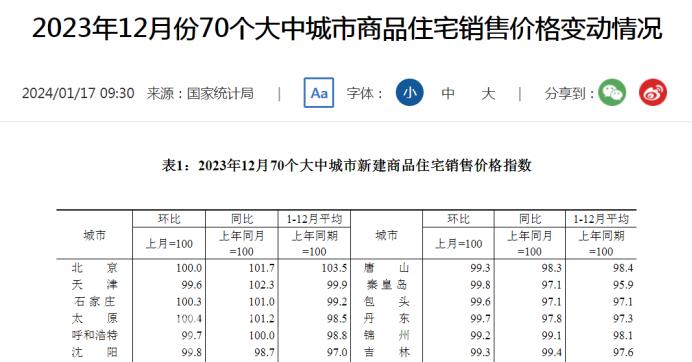The width and height of the screenshot is (692, 362).
Task: Click the 丹东 city row label
Action: coord(387,318)
